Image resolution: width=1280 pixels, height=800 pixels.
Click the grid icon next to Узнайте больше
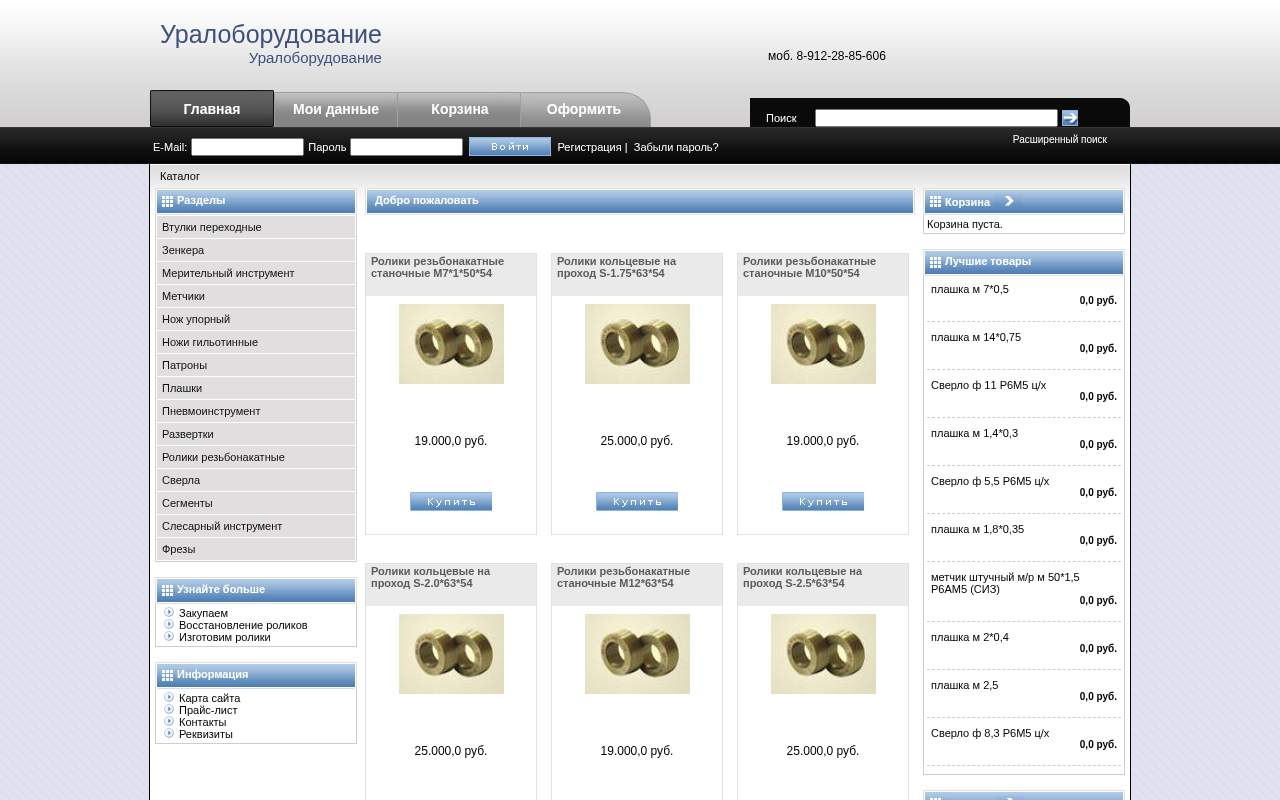(167, 590)
